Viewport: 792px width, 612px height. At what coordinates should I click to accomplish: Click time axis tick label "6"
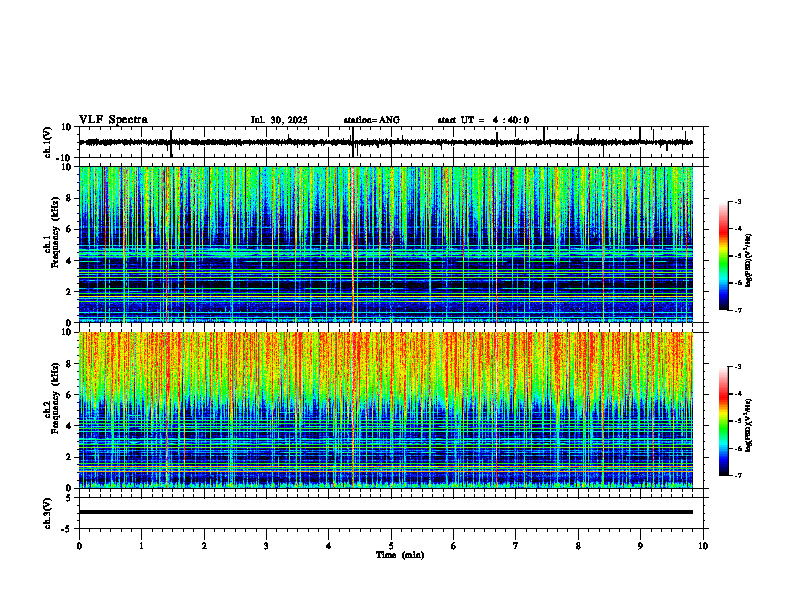[454, 546]
